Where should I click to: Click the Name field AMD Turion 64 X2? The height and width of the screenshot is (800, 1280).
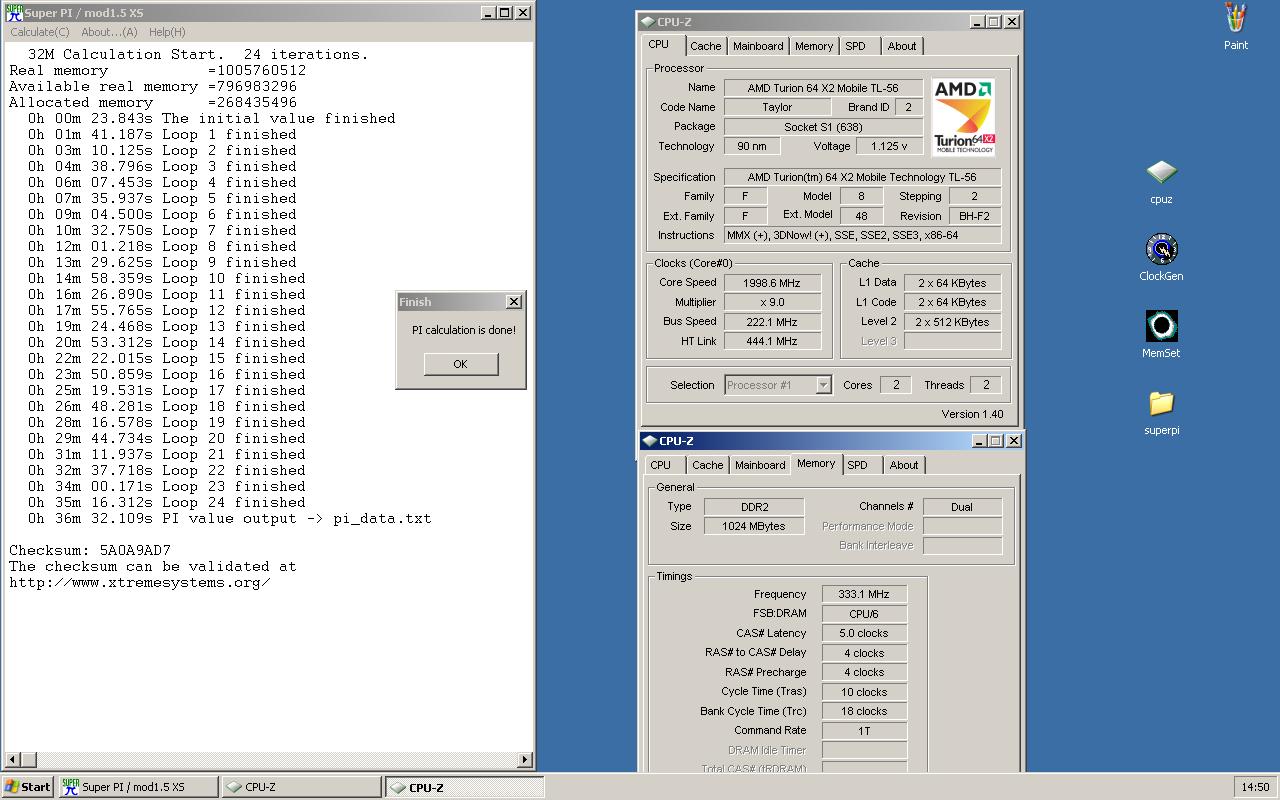tap(823, 88)
